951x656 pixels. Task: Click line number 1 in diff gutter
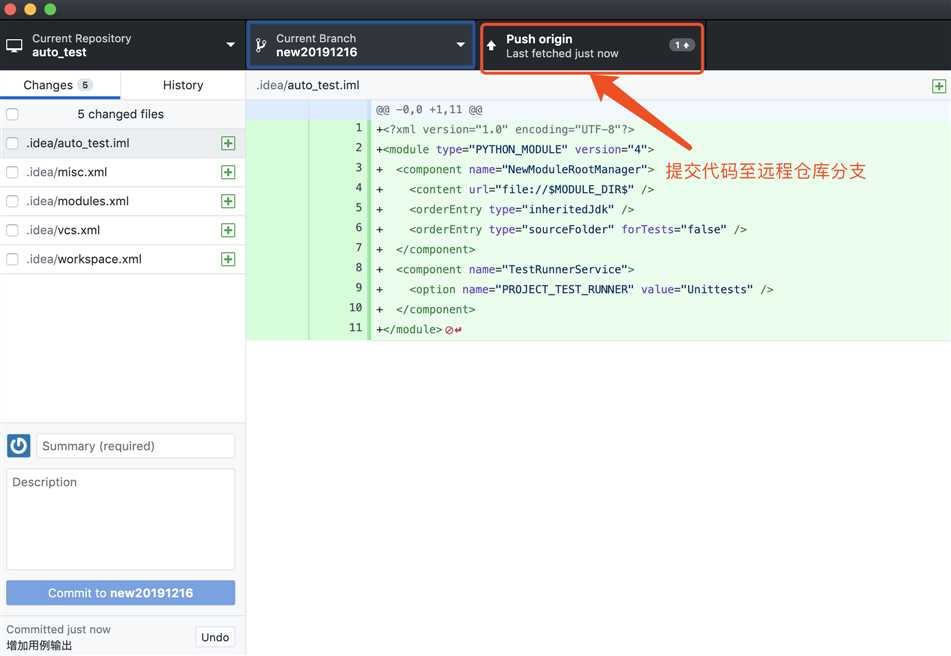pyautogui.click(x=358, y=128)
